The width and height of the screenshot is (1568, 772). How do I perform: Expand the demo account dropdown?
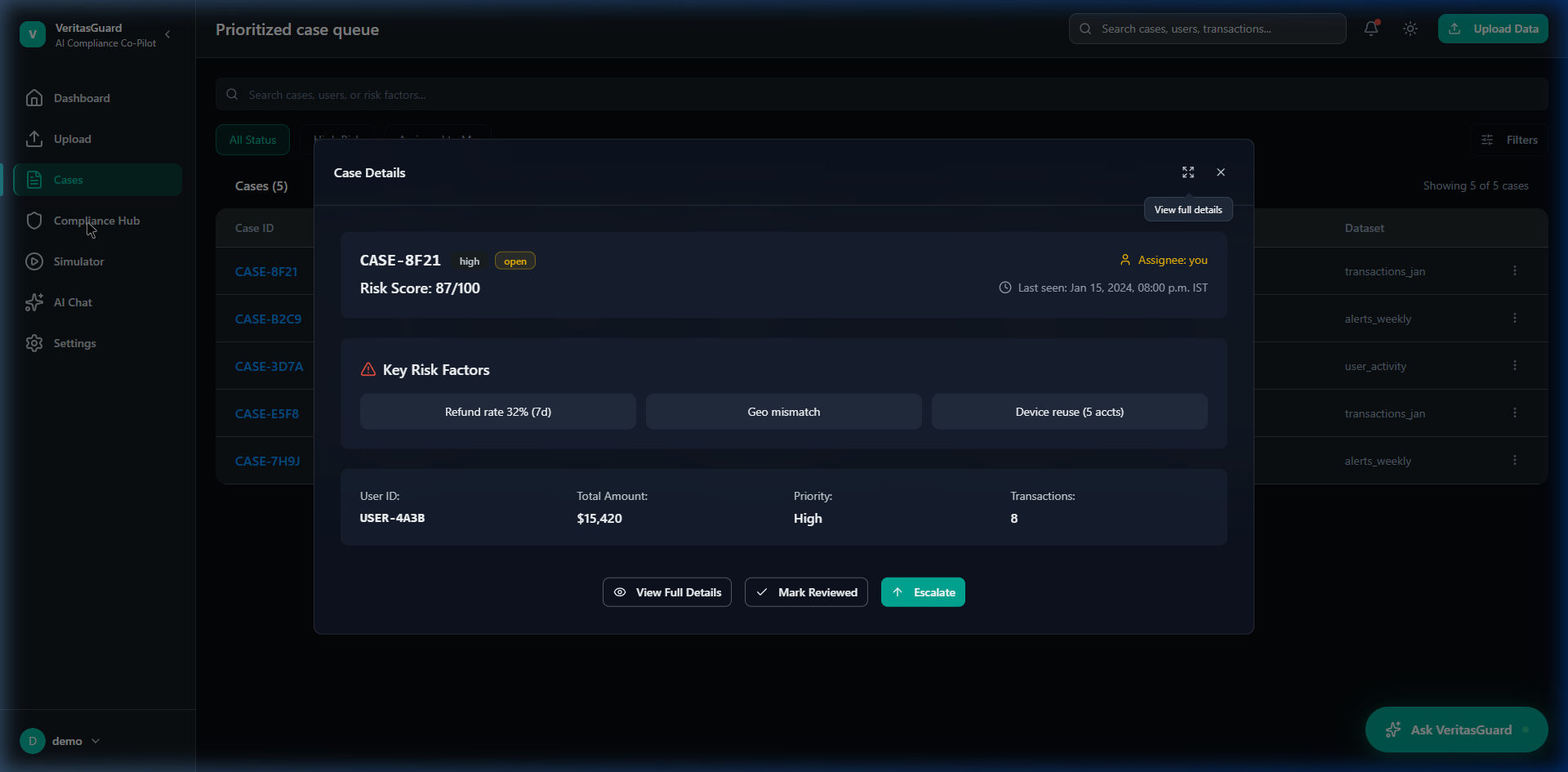96,741
